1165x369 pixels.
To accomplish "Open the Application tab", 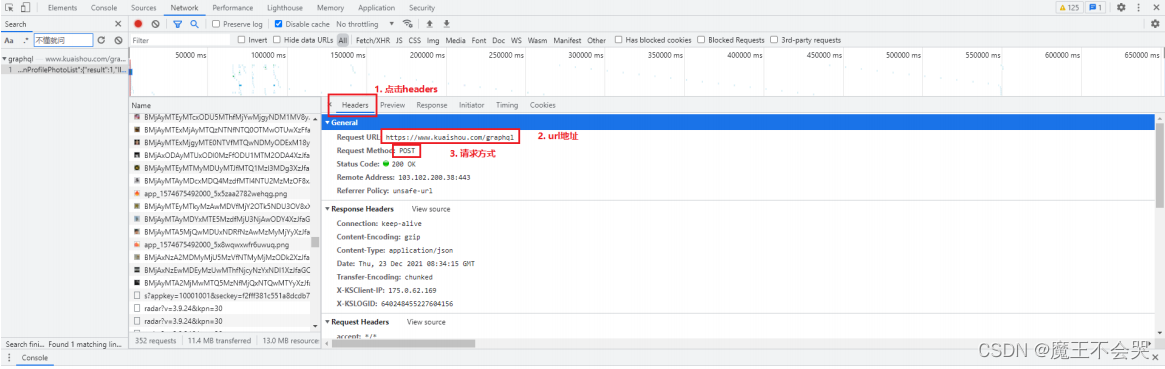I will coord(376,7).
